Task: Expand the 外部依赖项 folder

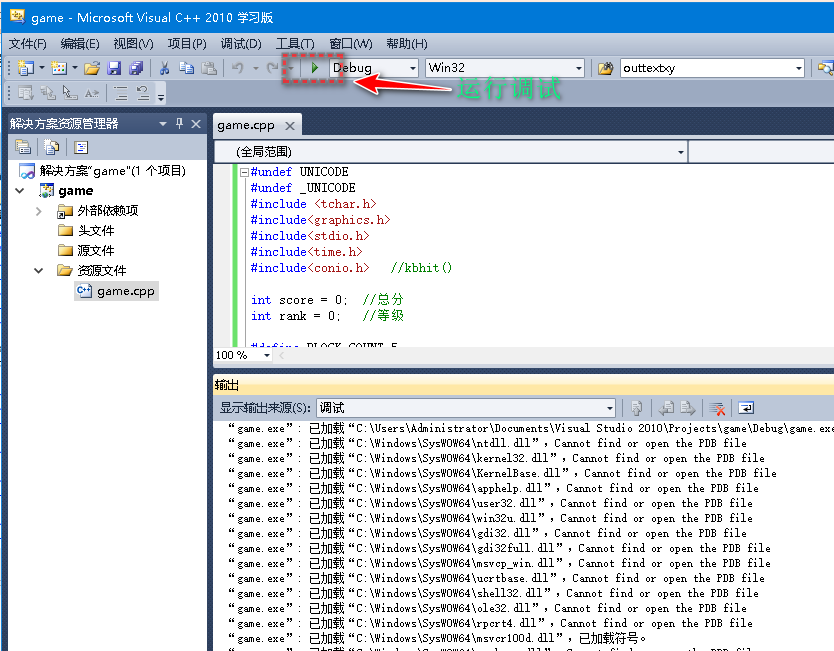Action: (x=38, y=211)
